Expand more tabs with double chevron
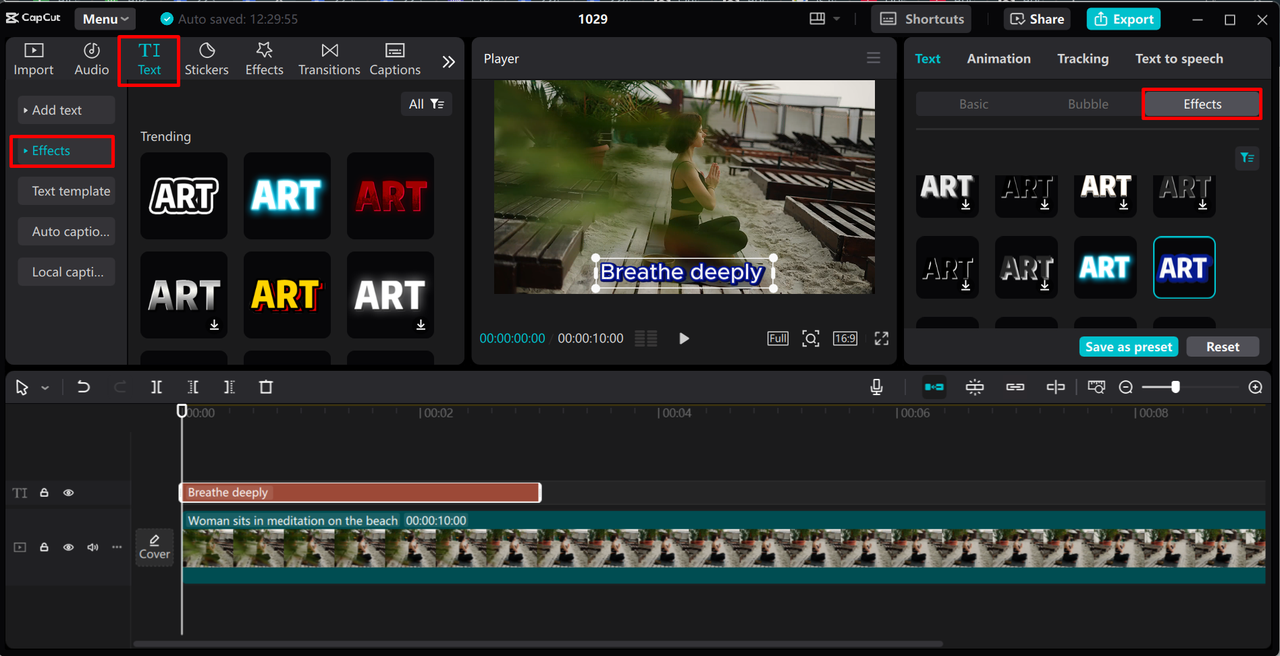The height and width of the screenshot is (656, 1280). (x=448, y=62)
